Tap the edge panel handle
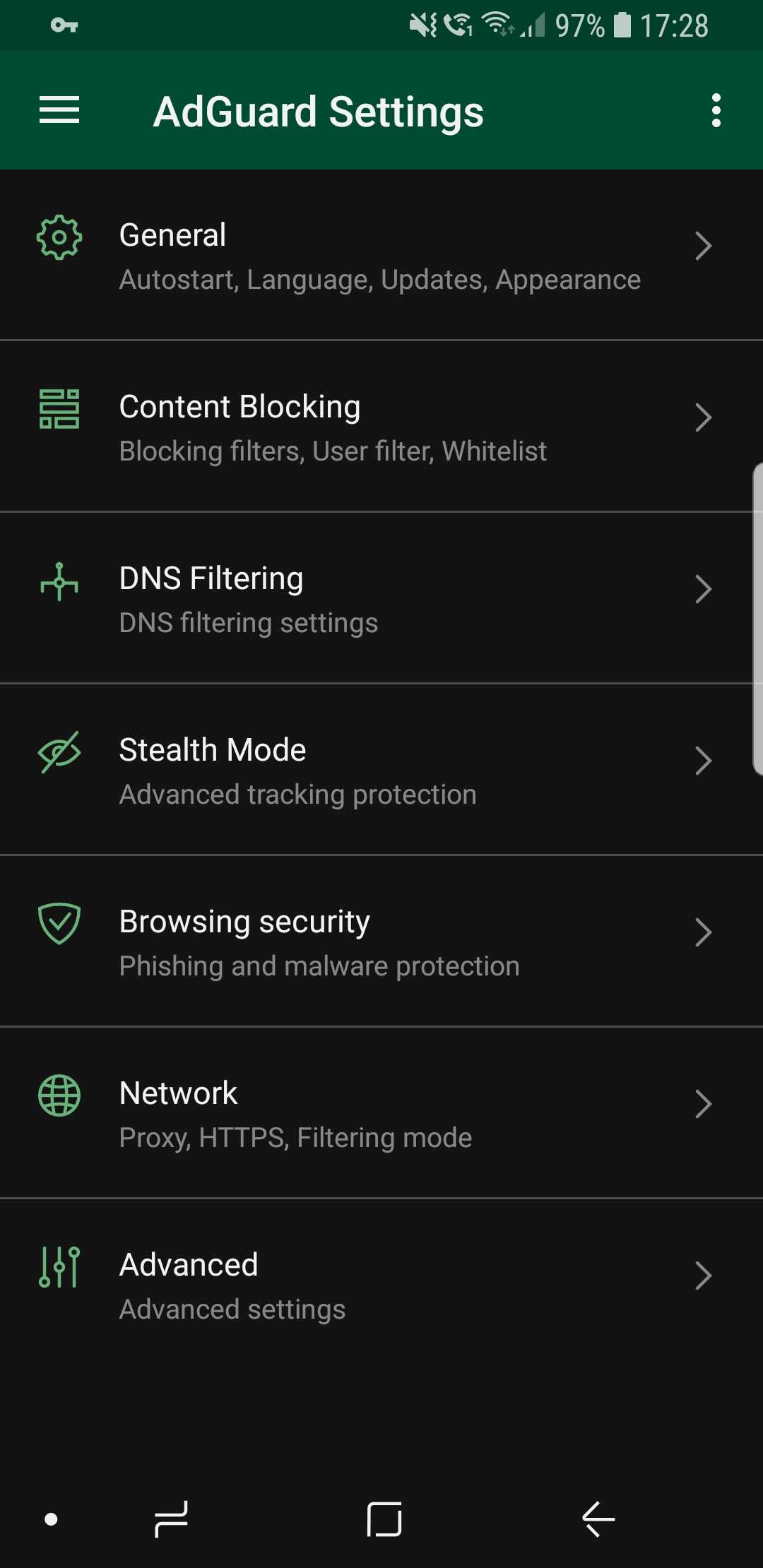 click(757, 619)
